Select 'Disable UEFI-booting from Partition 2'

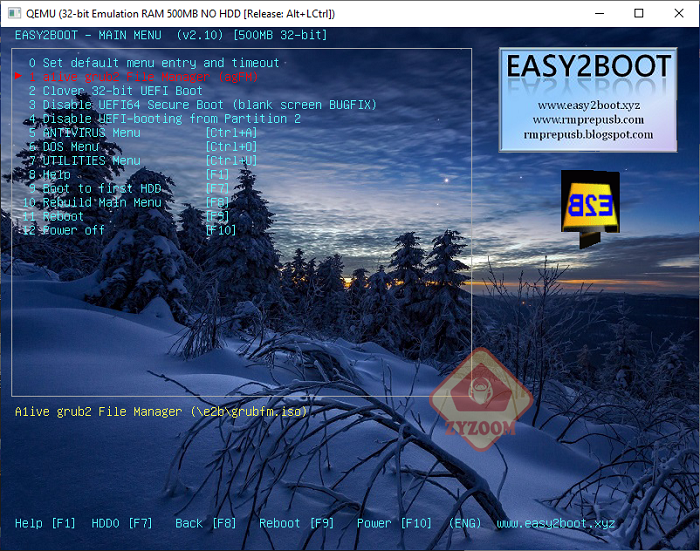[165, 119]
